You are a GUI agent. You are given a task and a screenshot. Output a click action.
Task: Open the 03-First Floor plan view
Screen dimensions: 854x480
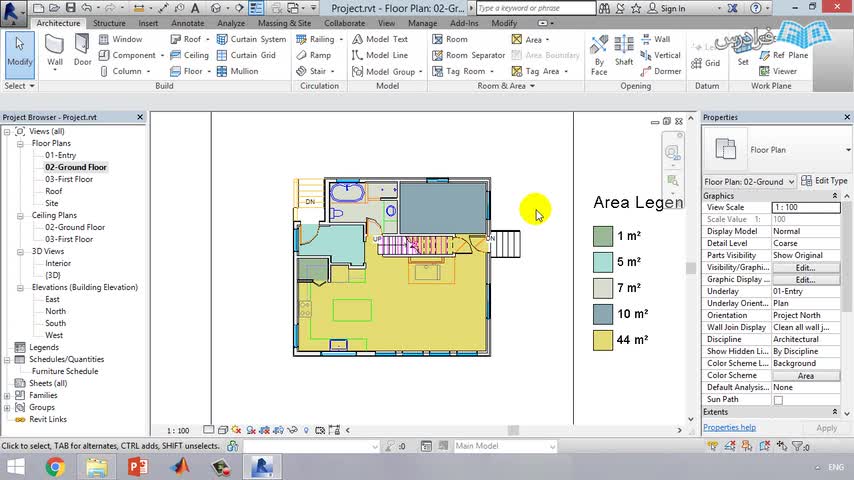pyautogui.click(x=68, y=179)
